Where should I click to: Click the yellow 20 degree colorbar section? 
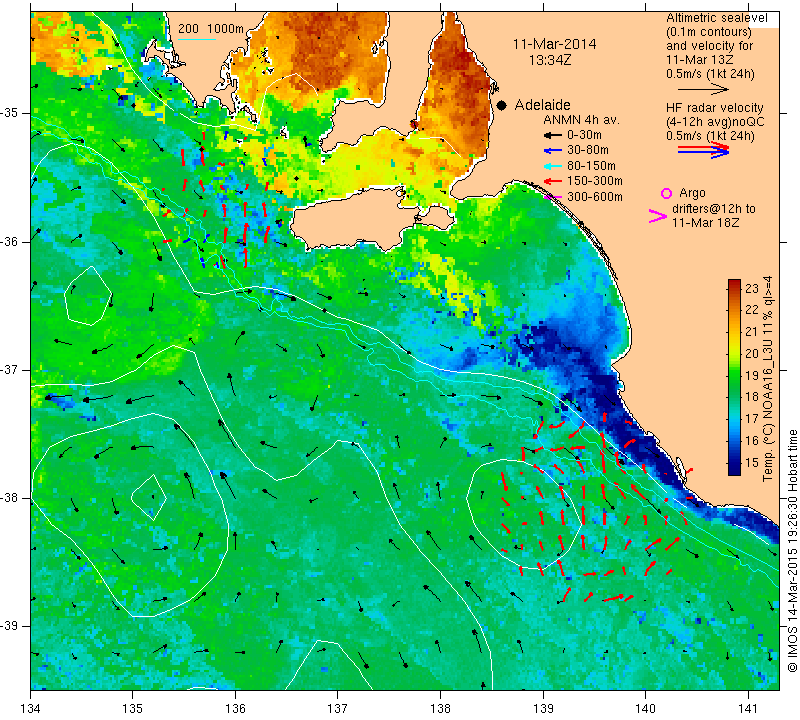[734, 353]
